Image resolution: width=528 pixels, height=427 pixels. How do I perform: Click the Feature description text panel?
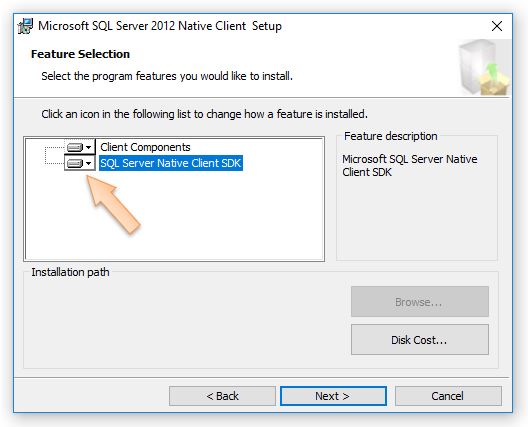click(410, 165)
